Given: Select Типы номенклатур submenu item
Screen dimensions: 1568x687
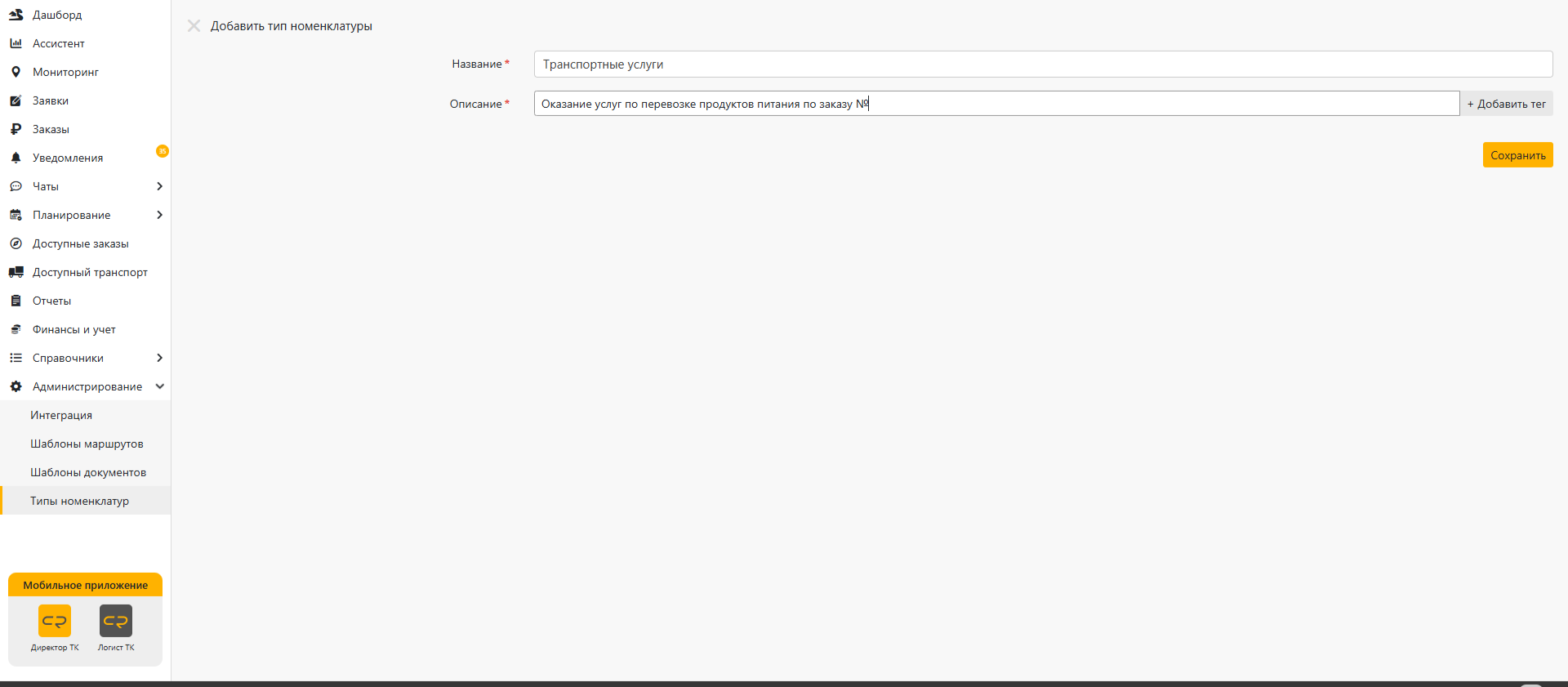Looking at the screenshot, I should [85, 501].
